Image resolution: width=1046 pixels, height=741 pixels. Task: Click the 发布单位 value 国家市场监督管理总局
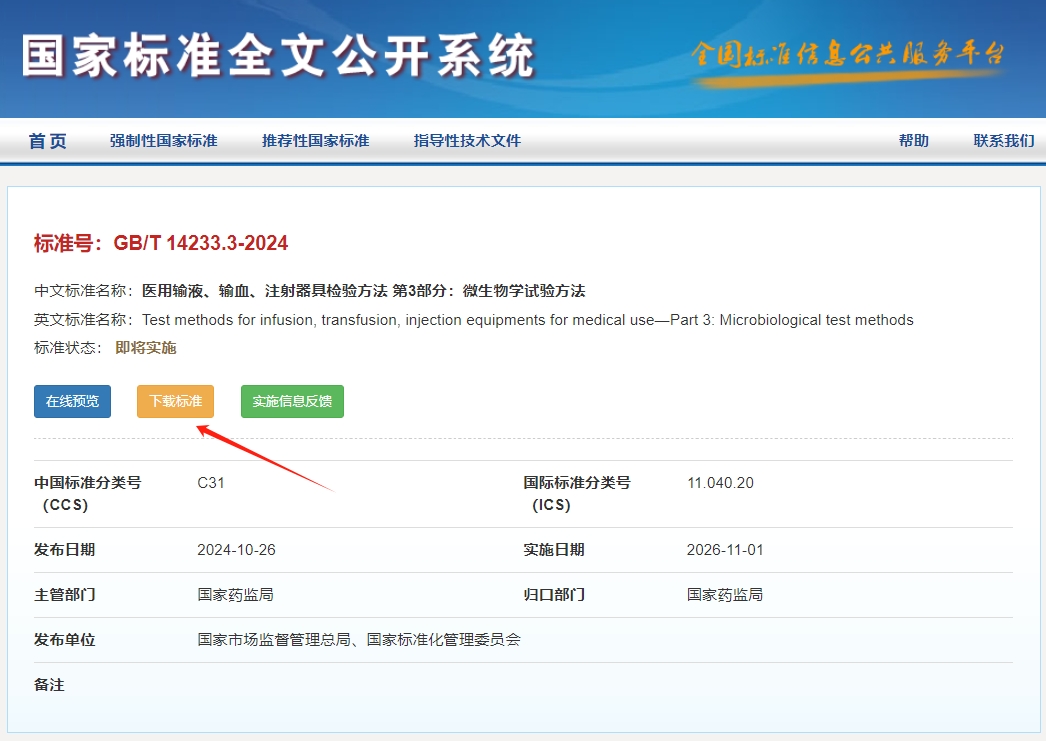274,639
